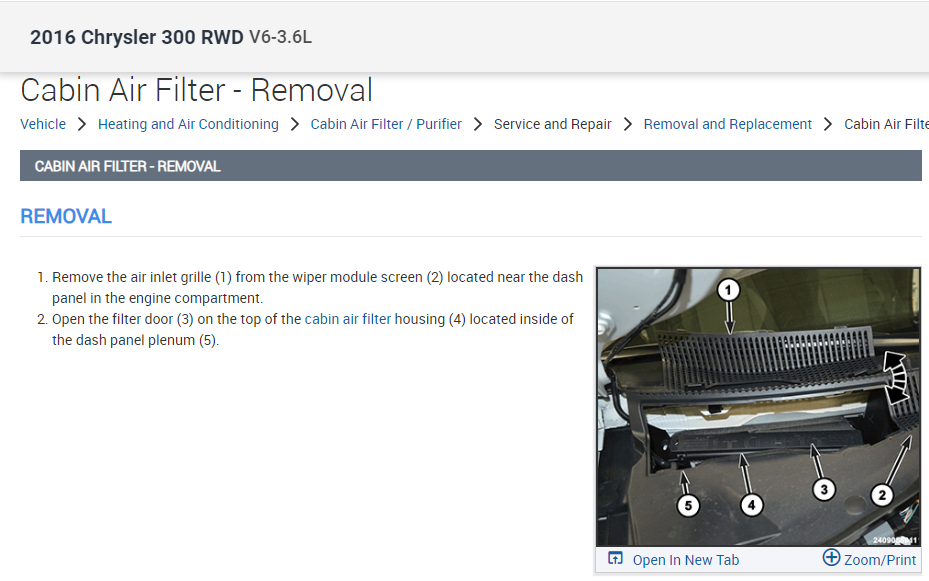Screen dimensions: 929x581
Task: Open Cabin Air Filter / Purifier breadcrumb
Action: click(x=386, y=124)
